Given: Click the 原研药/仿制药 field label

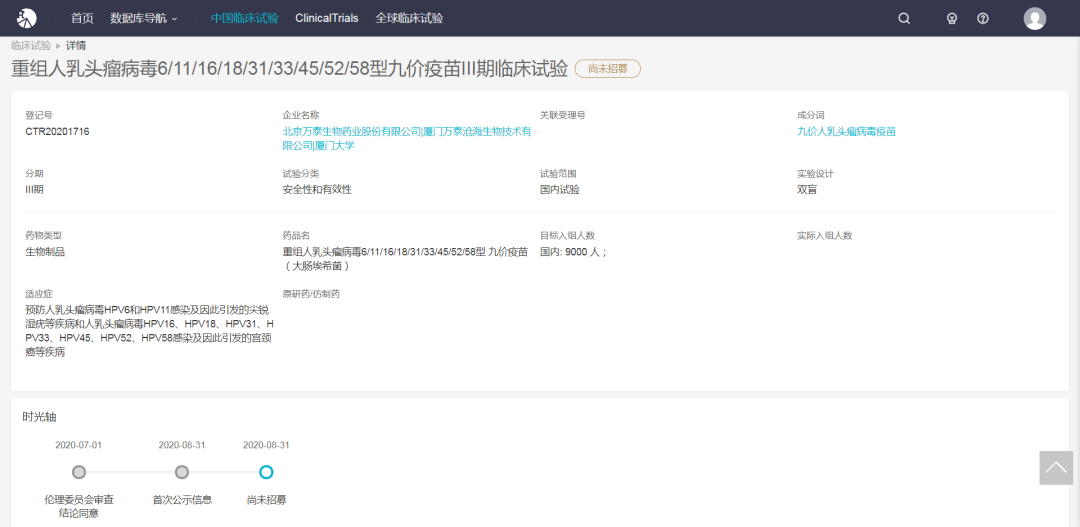Looking at the screenshot, I should tap(311, 294).
